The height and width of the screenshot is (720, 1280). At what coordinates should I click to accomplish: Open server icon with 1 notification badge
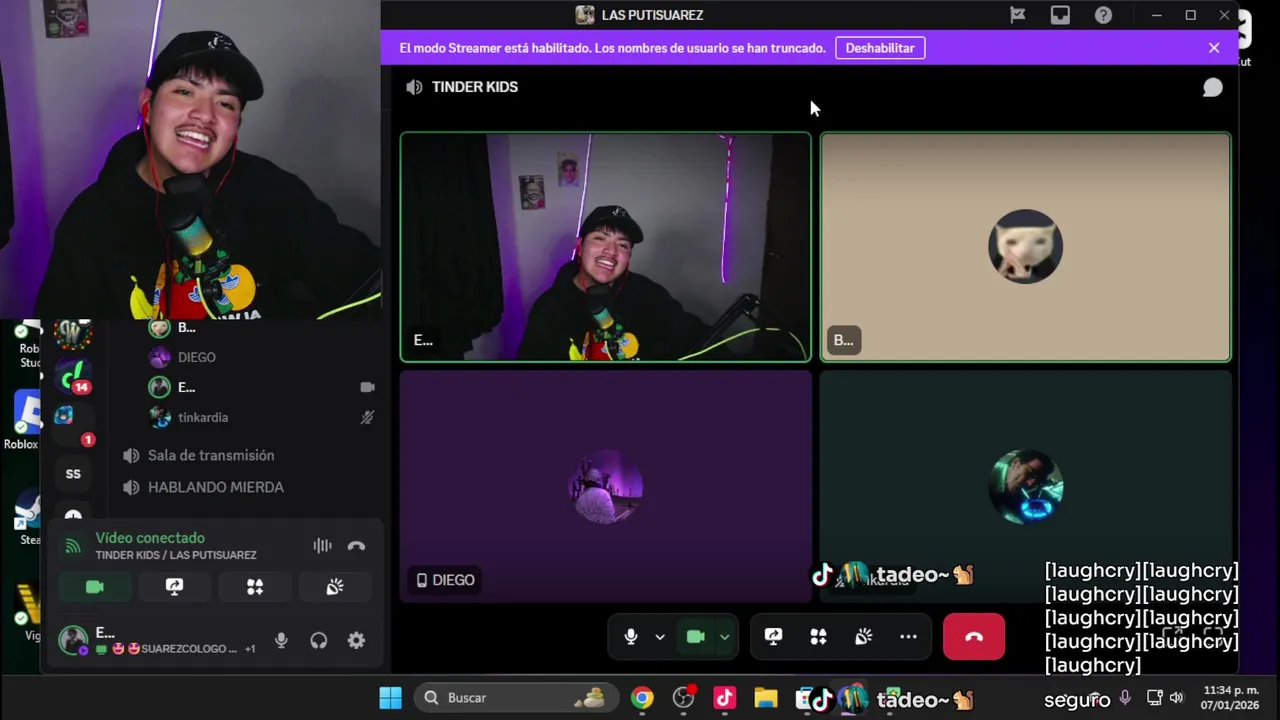(x=73, y=423)
